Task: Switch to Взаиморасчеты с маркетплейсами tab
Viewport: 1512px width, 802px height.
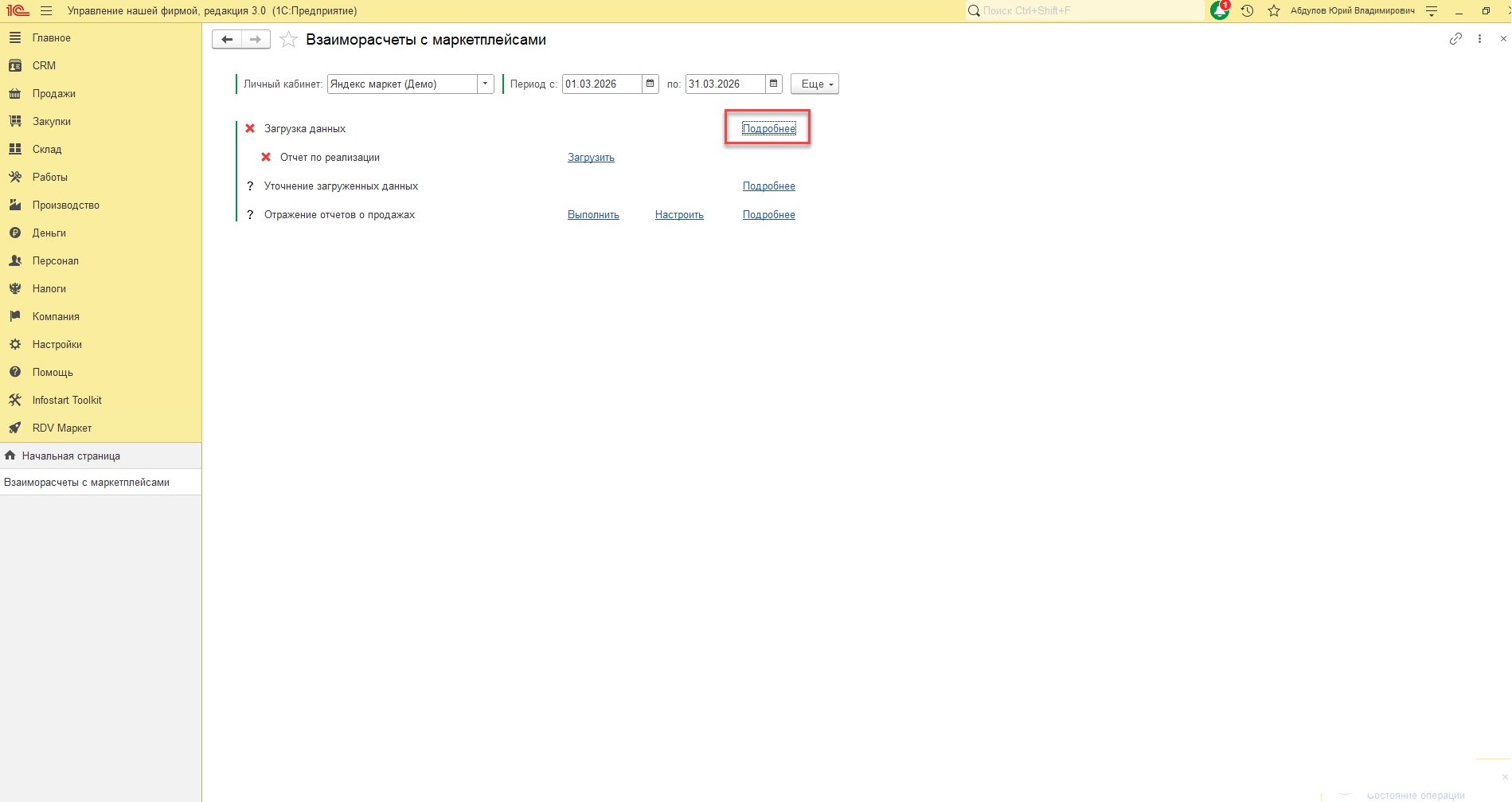Action: (100, 482)
